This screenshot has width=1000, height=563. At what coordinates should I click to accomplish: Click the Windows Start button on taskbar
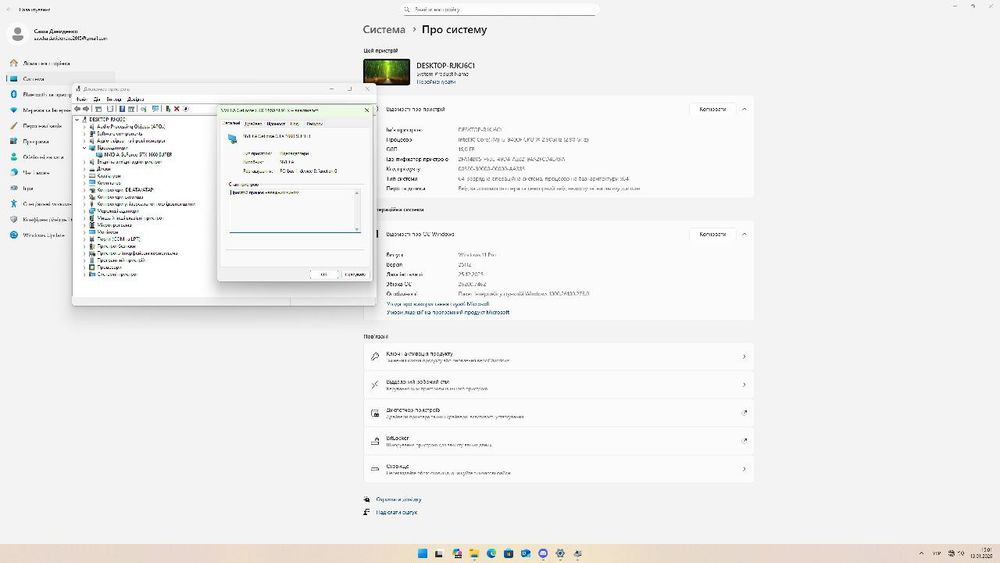pos(422,553)
